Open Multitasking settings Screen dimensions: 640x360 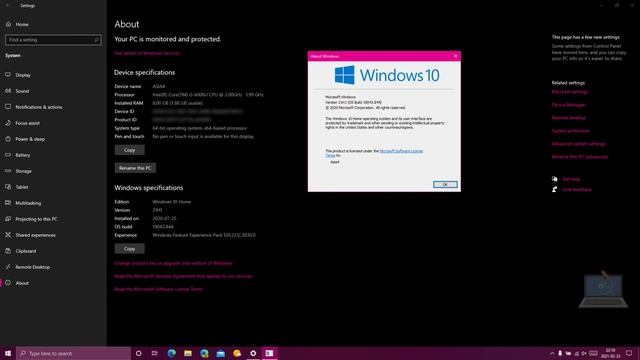28,203
